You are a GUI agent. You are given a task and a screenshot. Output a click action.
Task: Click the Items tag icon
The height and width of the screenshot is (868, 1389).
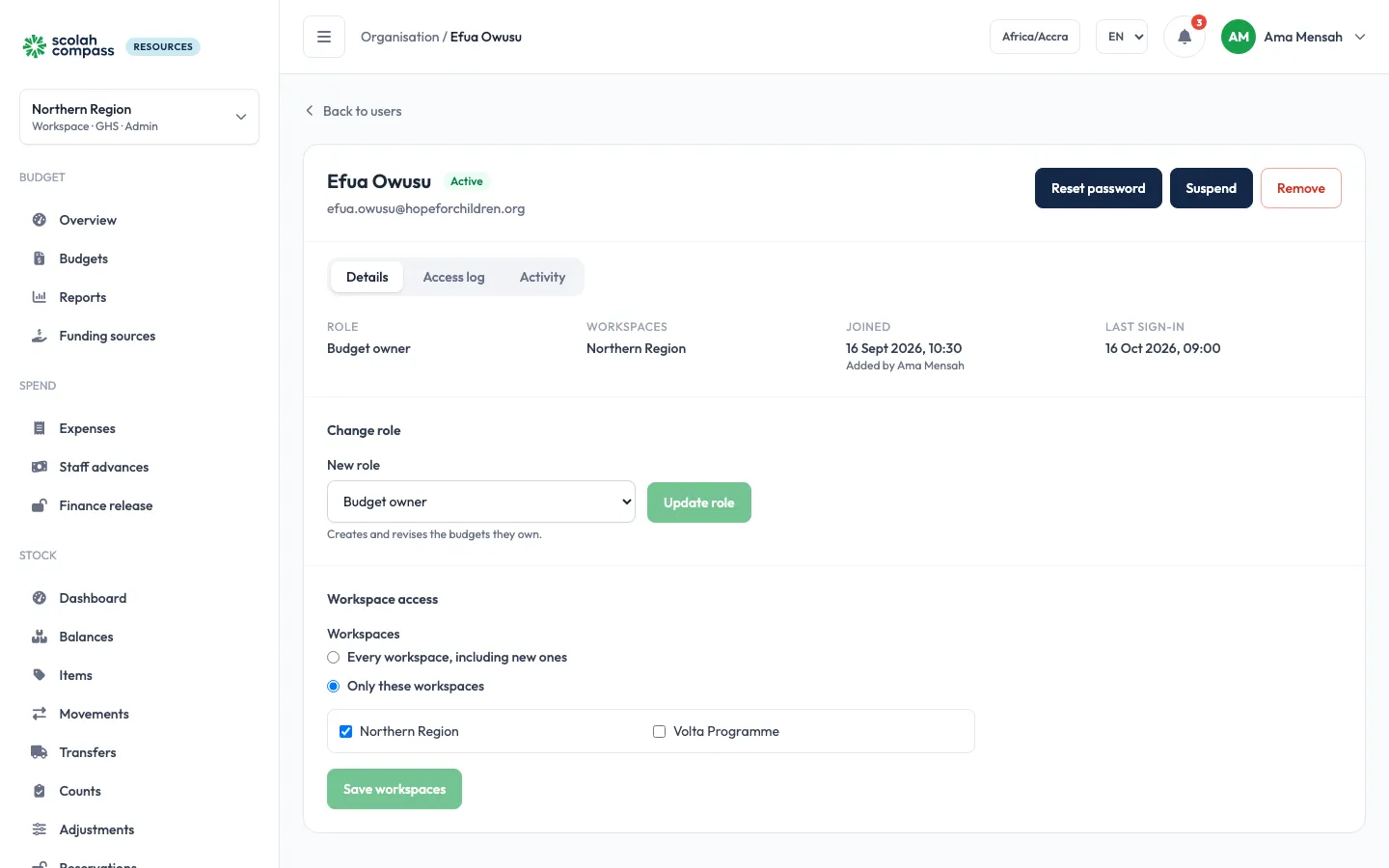tap(40, 675)
